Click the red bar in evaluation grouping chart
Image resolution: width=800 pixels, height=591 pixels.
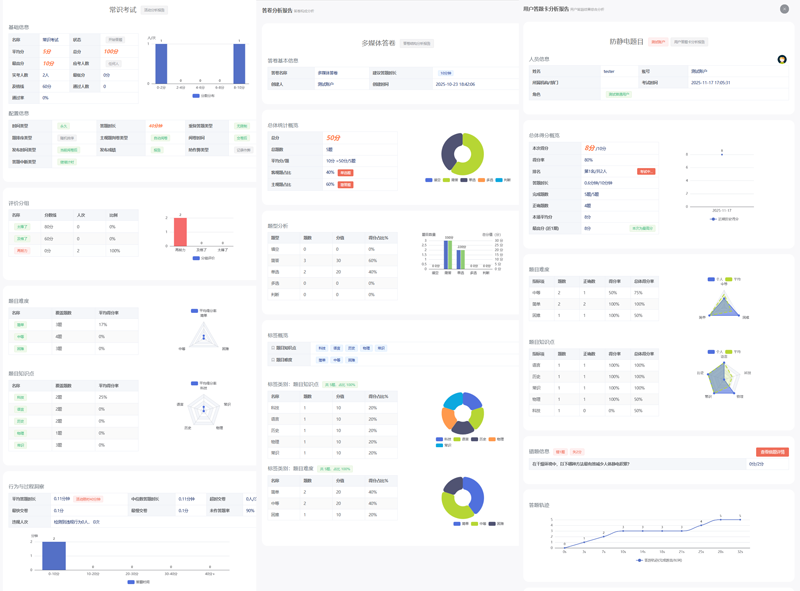[180, 232]
